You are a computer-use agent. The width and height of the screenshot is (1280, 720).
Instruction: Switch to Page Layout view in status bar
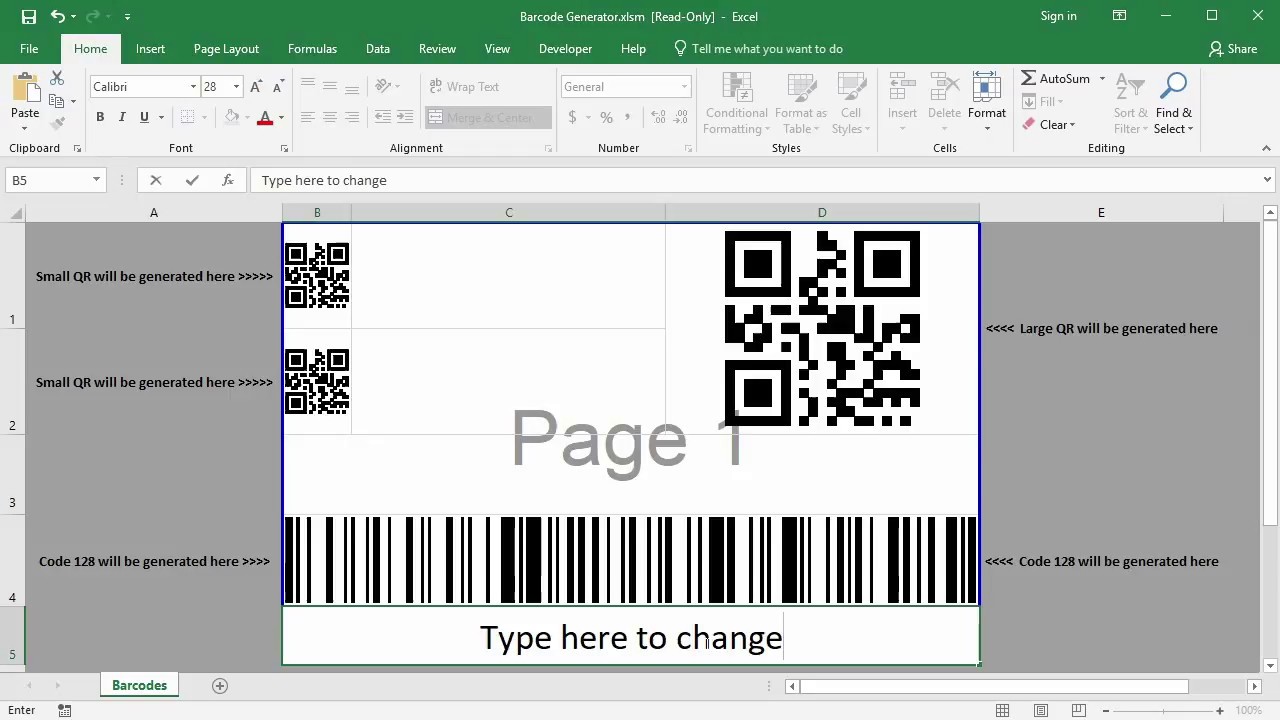click(x=1040, y=710)
